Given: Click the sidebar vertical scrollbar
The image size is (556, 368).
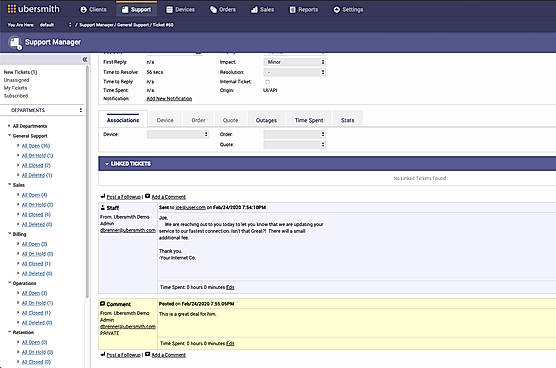Looking at the screenshot, I should (87, 181).
